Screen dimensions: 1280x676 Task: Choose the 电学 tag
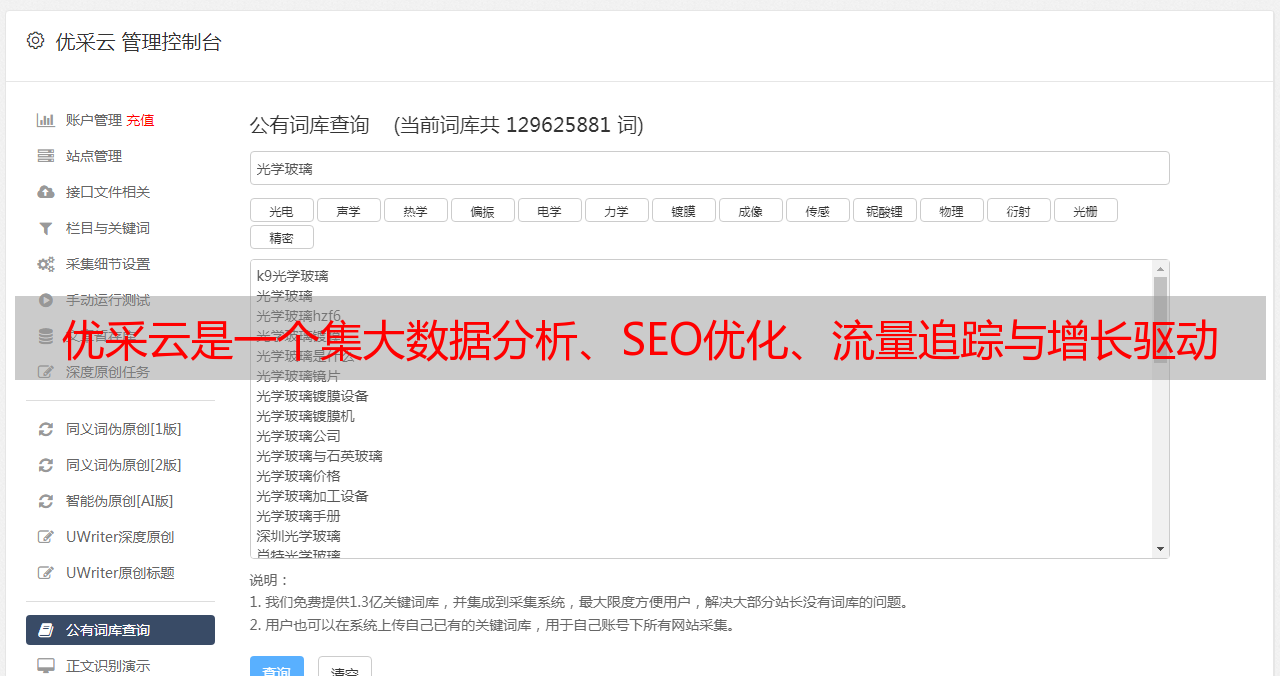click(x=550, y=210)
